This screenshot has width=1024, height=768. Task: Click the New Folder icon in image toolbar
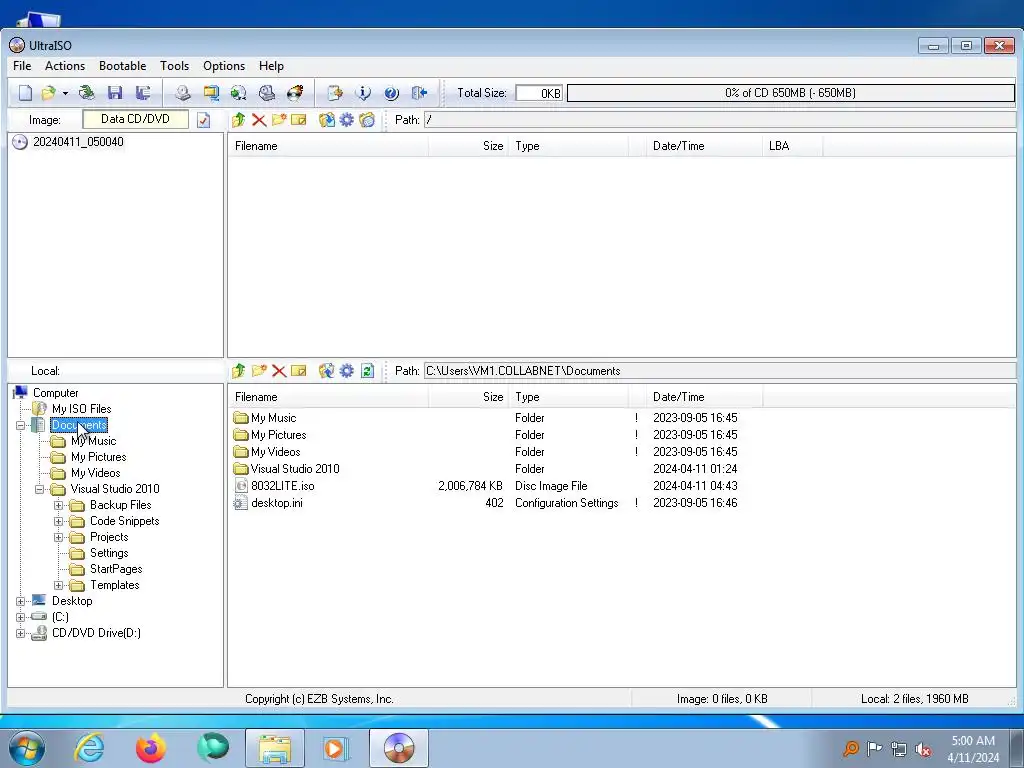tap(279, 120)
